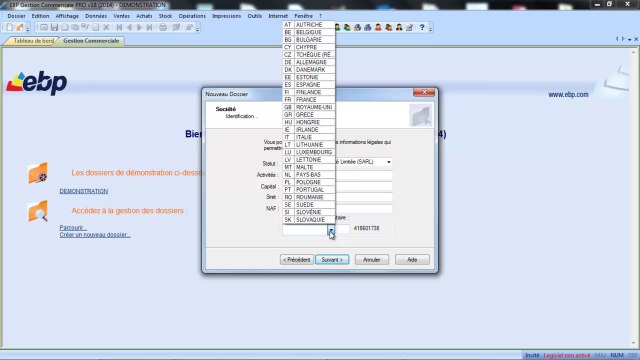Click the save disk toolbar icon
The height and width of the screenshot is (360, 640).
coord(54,27)
